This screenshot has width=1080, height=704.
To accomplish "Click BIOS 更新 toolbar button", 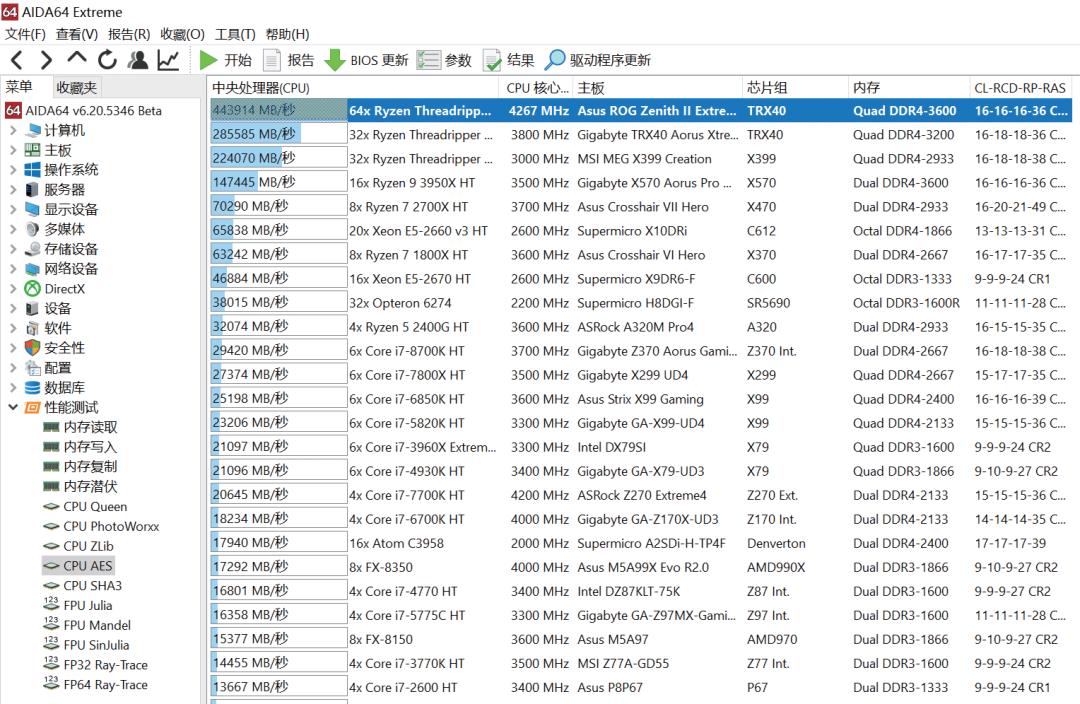I will tap(366, 60).
